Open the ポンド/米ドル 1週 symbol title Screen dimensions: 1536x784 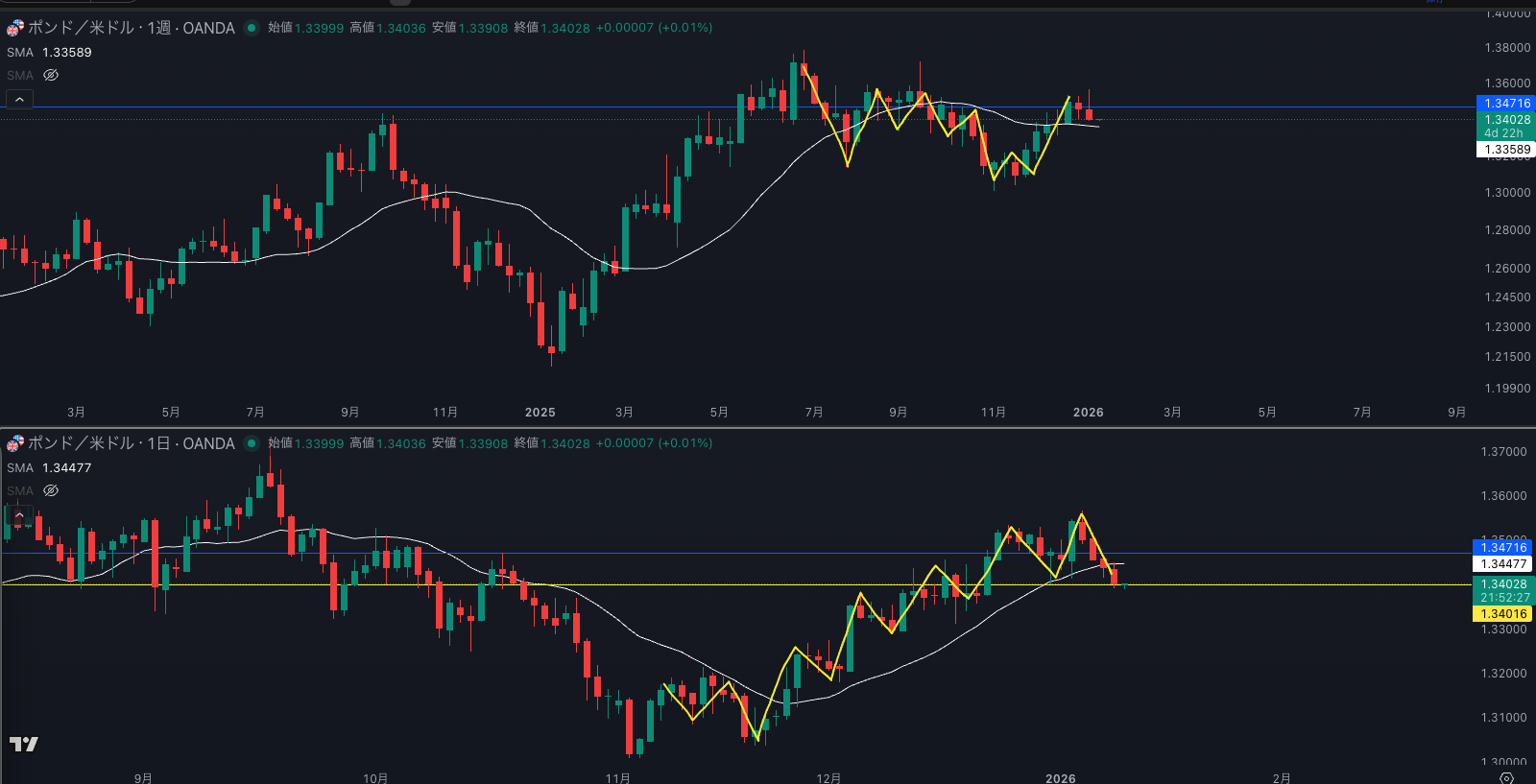click(131, 28)
